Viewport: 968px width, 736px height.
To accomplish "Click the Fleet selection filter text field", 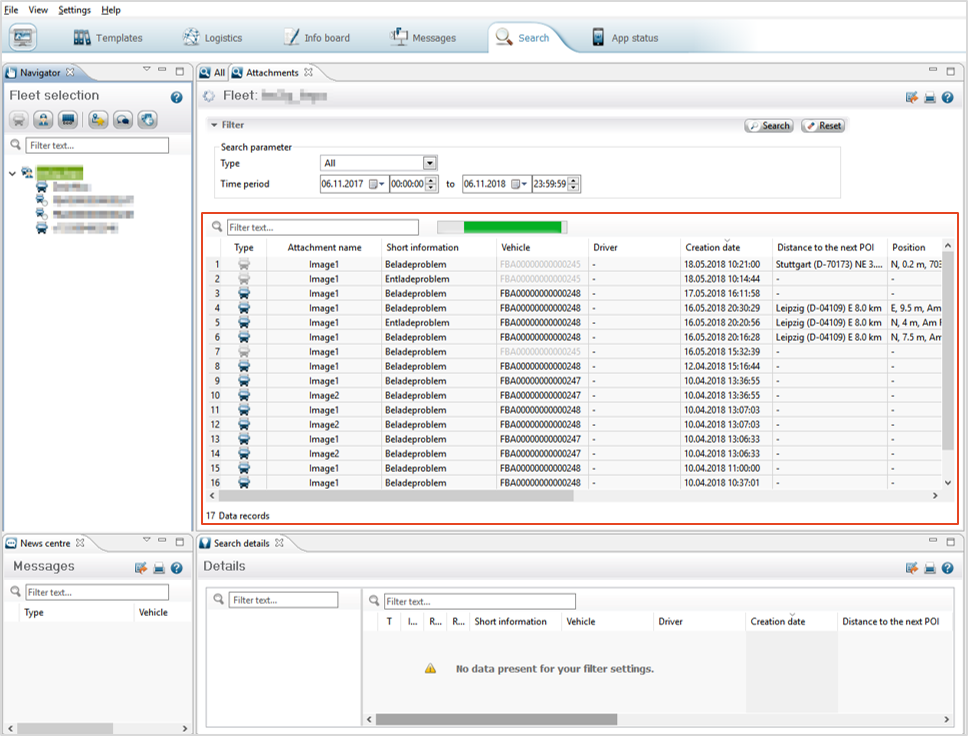I will pyautogui.click(x=97, y=146).
